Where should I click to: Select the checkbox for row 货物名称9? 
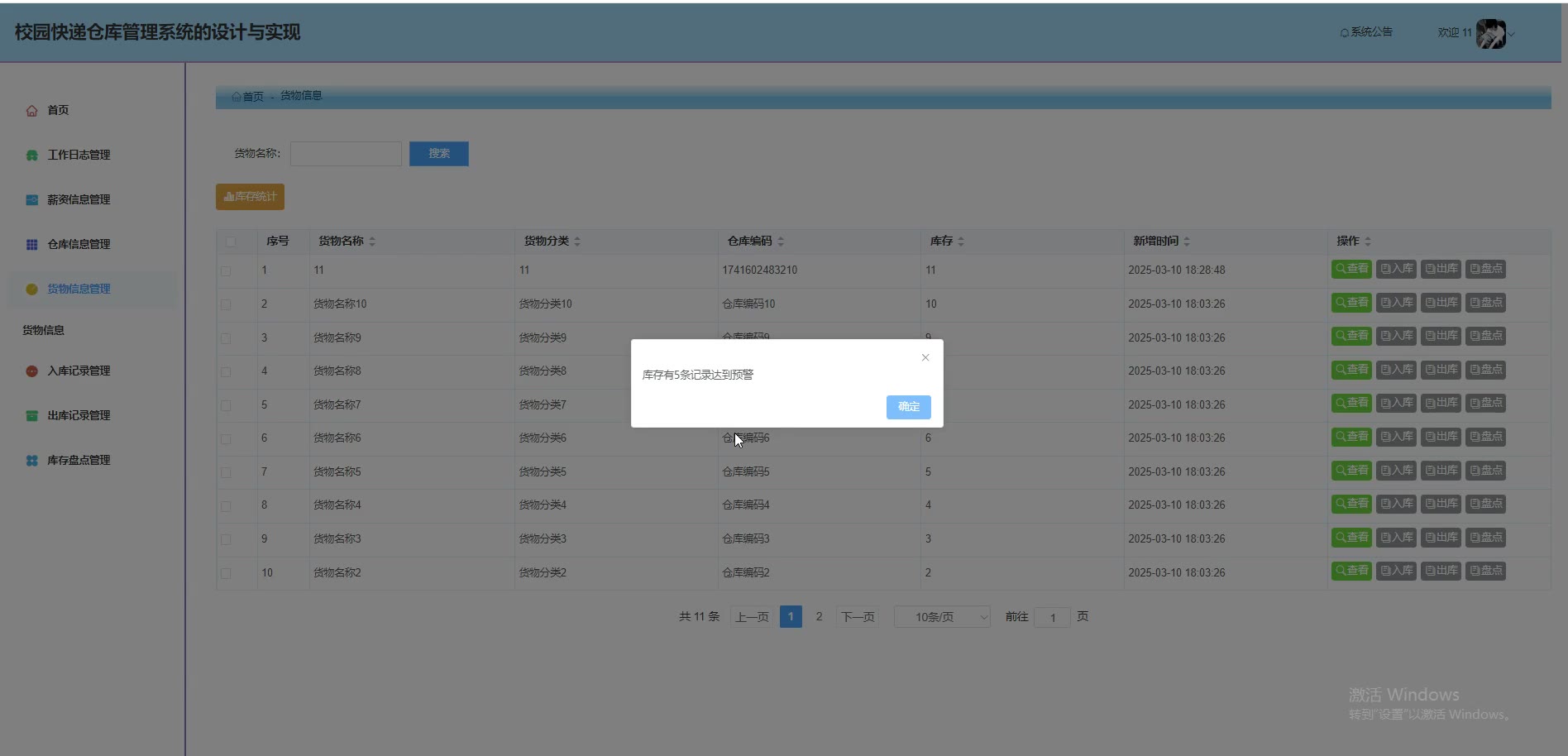226,338
